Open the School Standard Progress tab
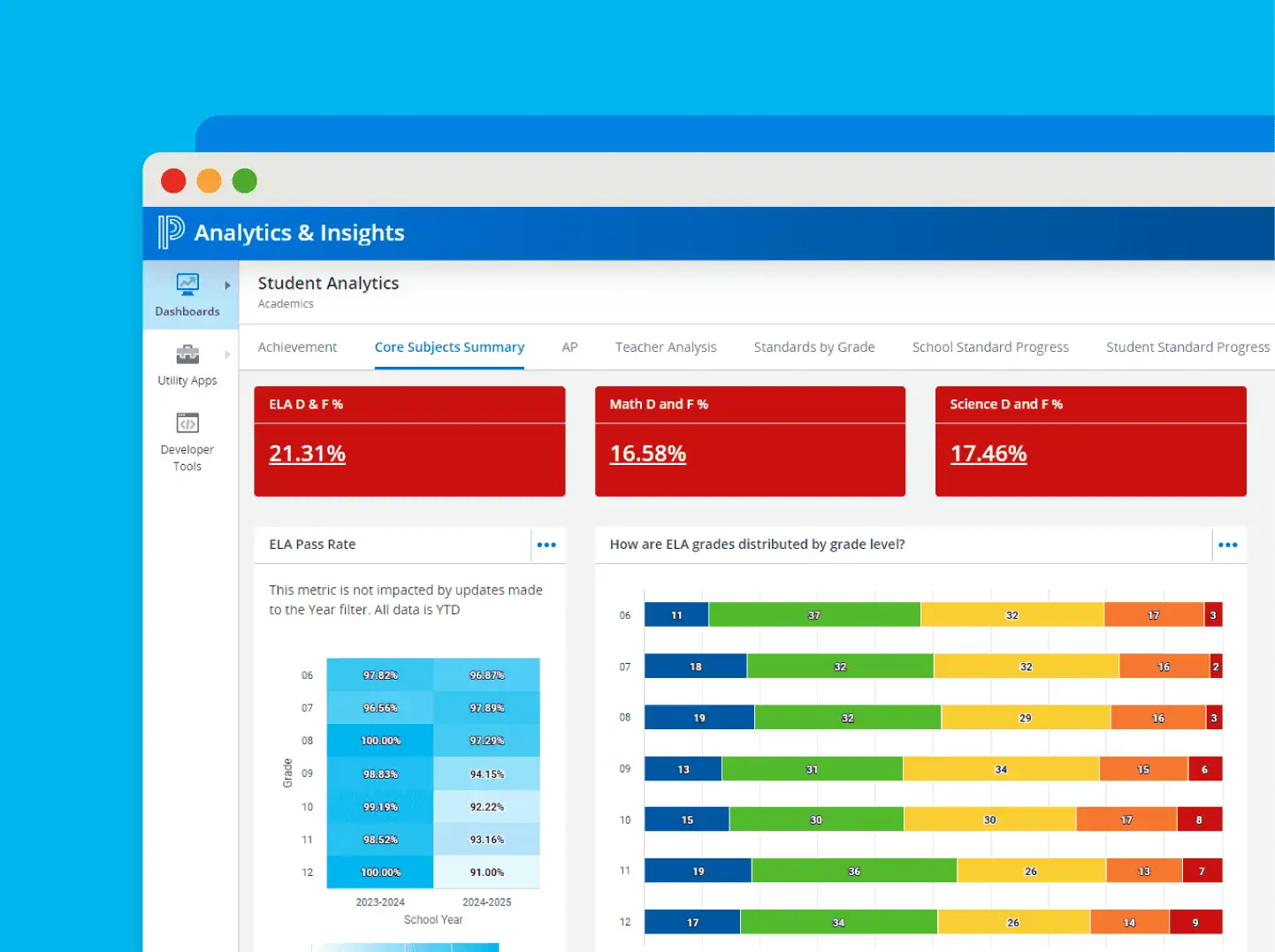 pyautogui.click(x=990, y=347)
